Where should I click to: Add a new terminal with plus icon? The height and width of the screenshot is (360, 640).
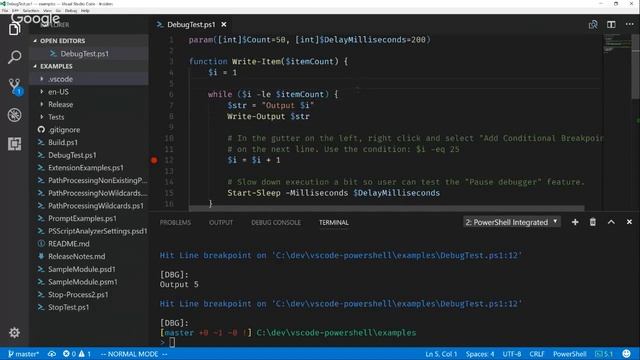pos(575,222)
